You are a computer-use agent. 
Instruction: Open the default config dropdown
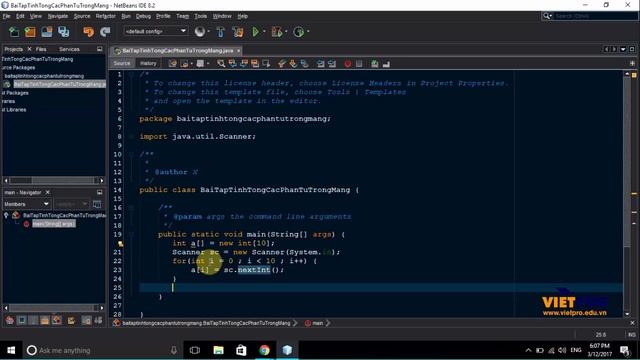(156, 31)
